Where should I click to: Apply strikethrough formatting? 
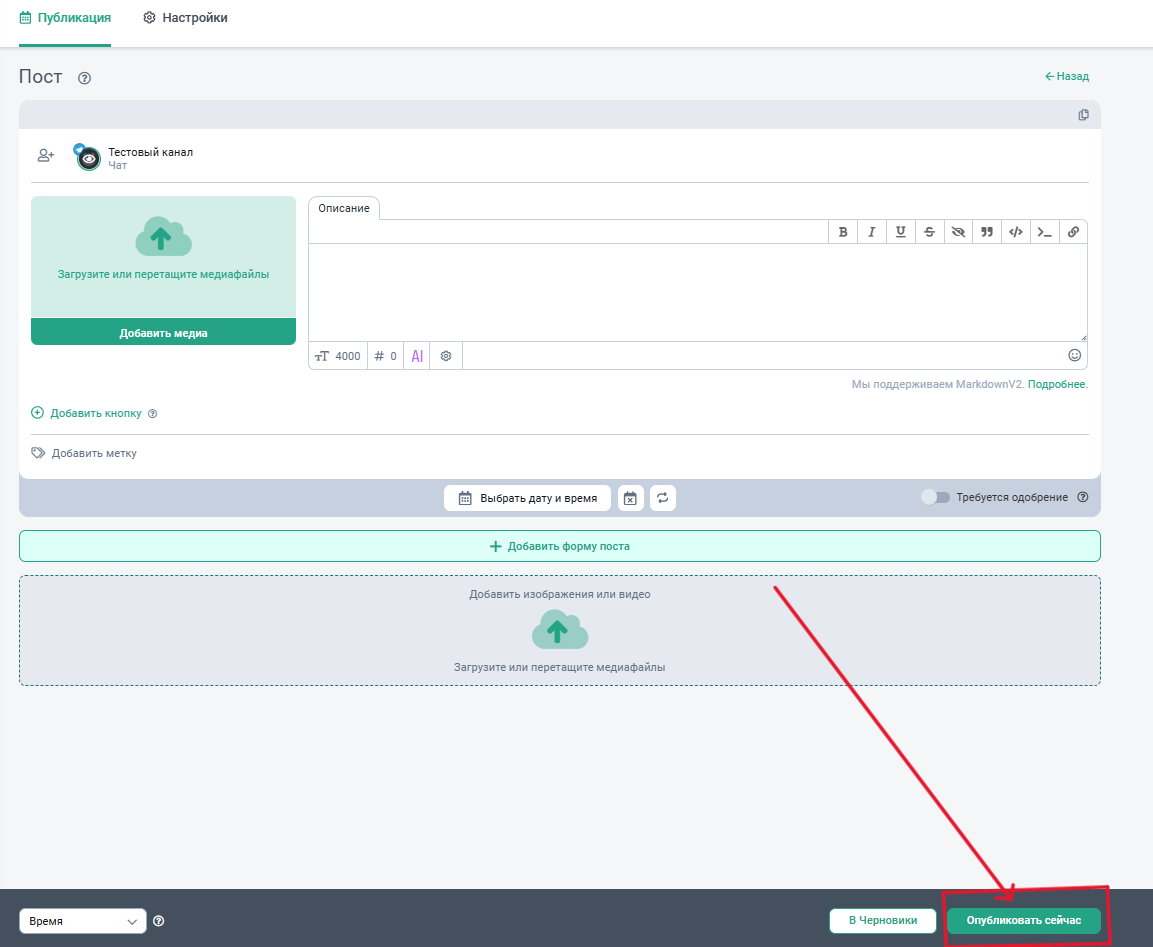[930, 232]
